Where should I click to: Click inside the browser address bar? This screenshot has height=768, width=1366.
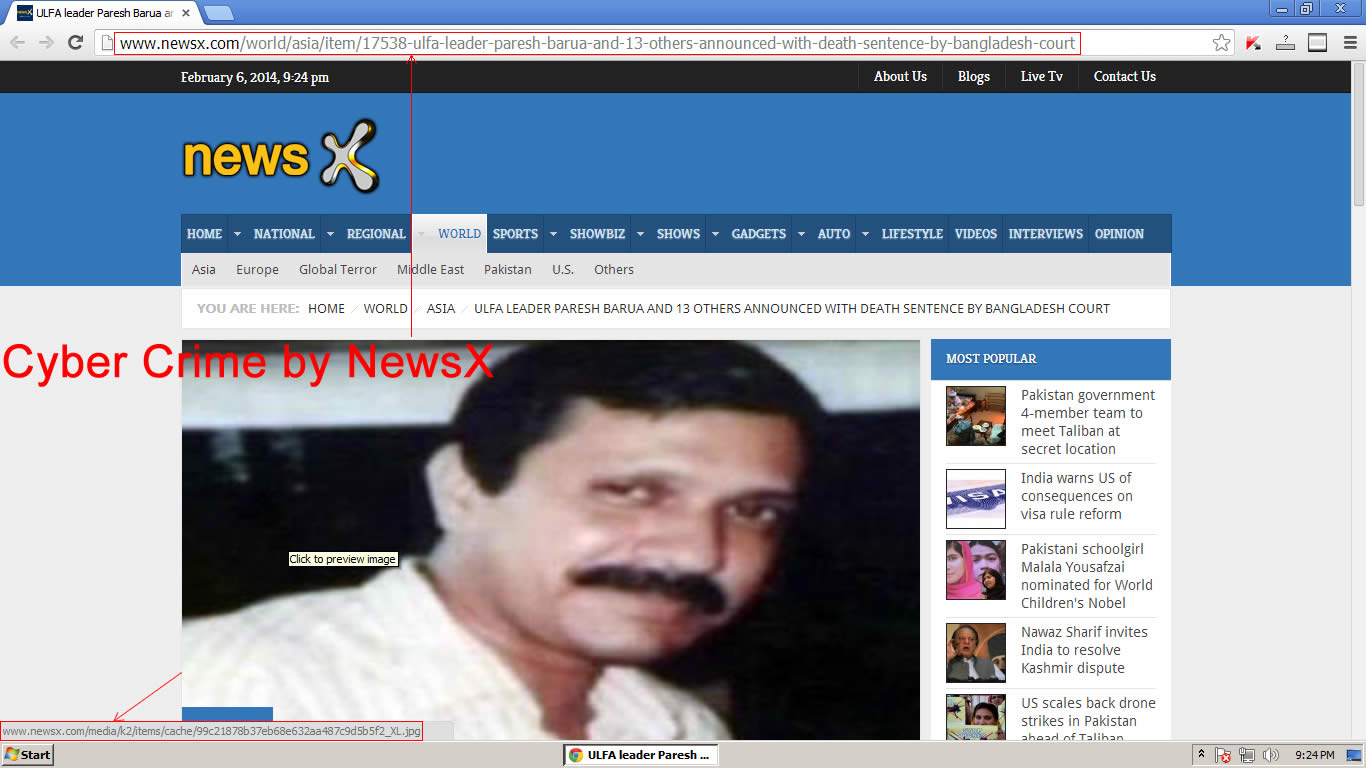coord(600,43)
